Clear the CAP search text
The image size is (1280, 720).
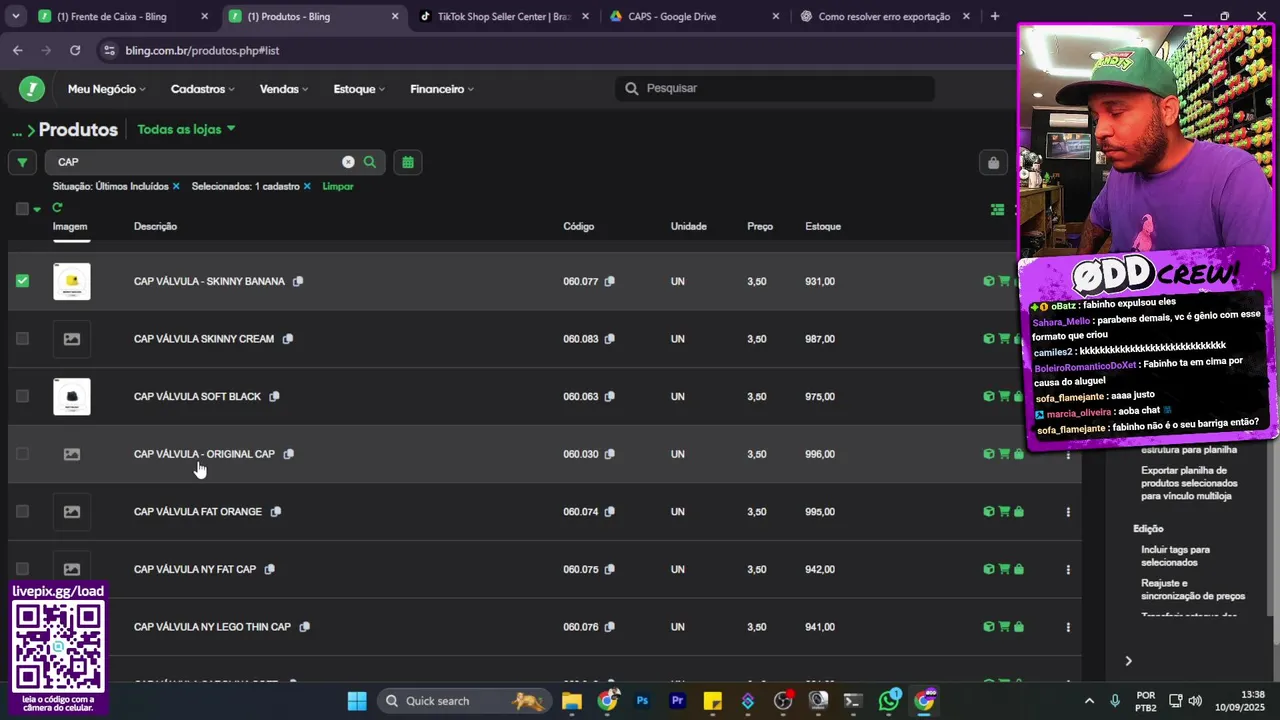point(348,162)
